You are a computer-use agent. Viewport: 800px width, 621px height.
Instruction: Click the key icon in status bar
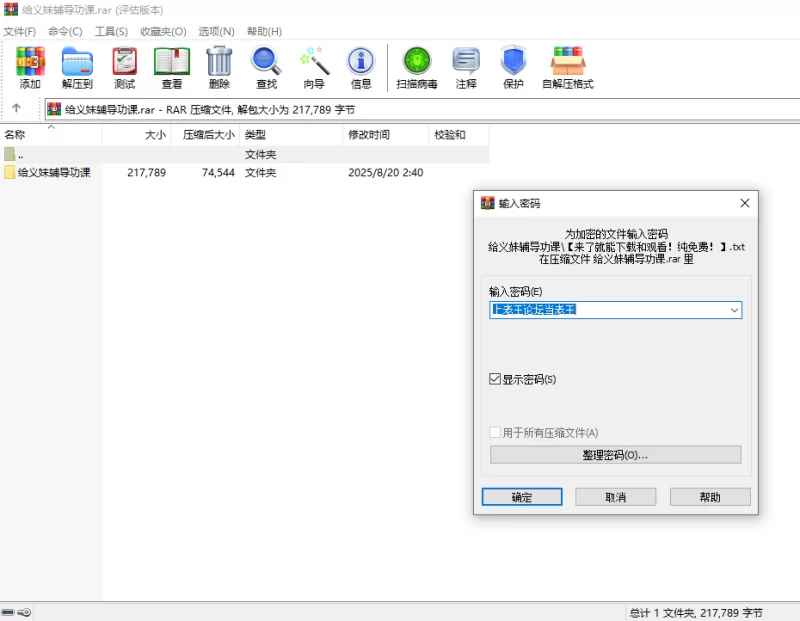pyautogui.click(x=24, y=612)
